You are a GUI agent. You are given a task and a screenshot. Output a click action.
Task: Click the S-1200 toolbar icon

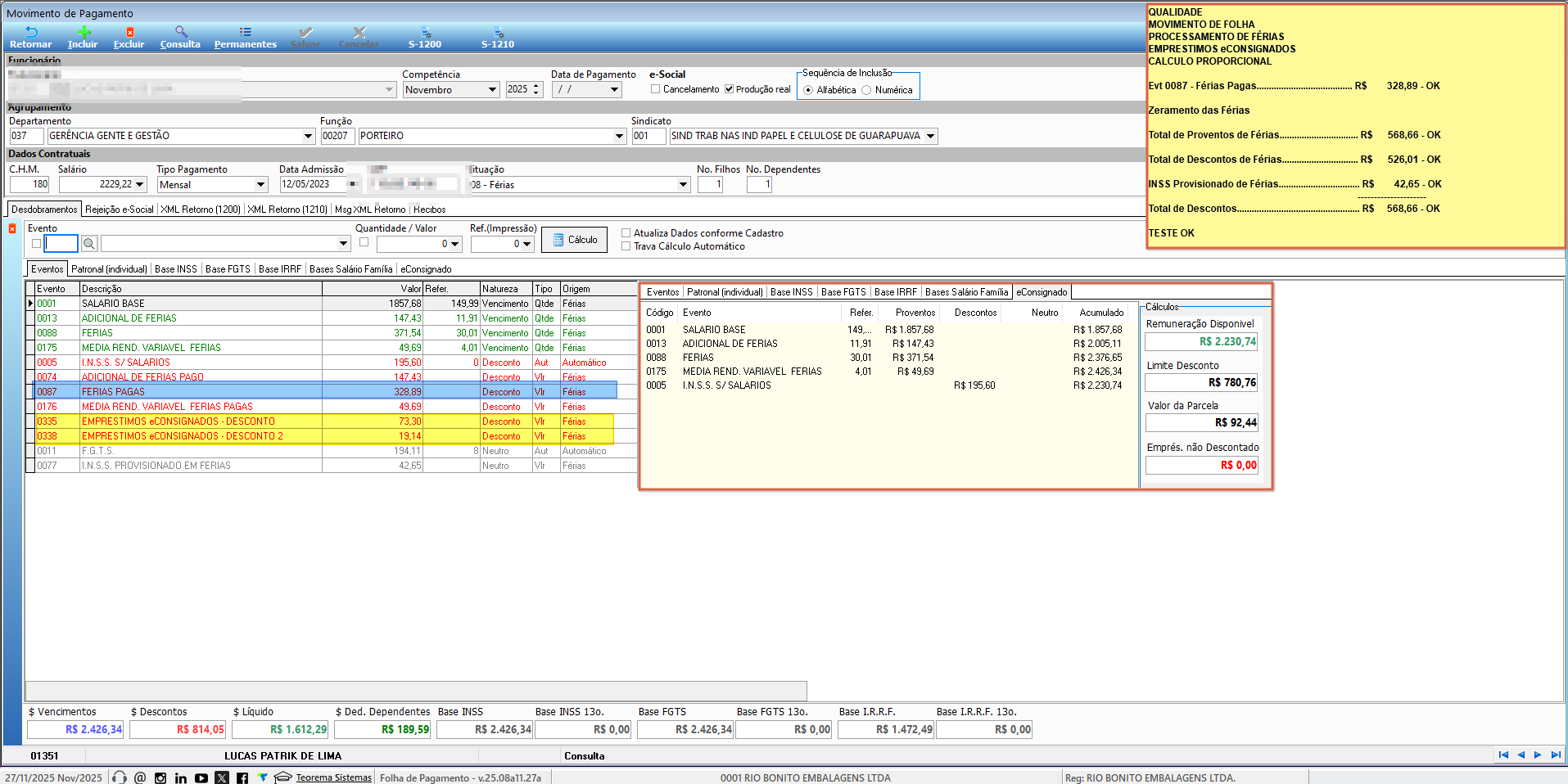(425, 33)
